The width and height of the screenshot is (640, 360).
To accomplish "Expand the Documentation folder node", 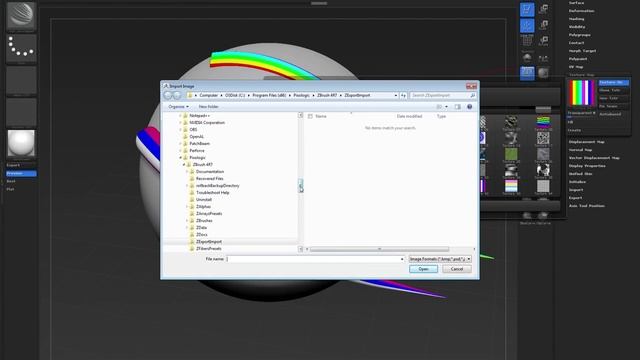I will coord(187,171).
